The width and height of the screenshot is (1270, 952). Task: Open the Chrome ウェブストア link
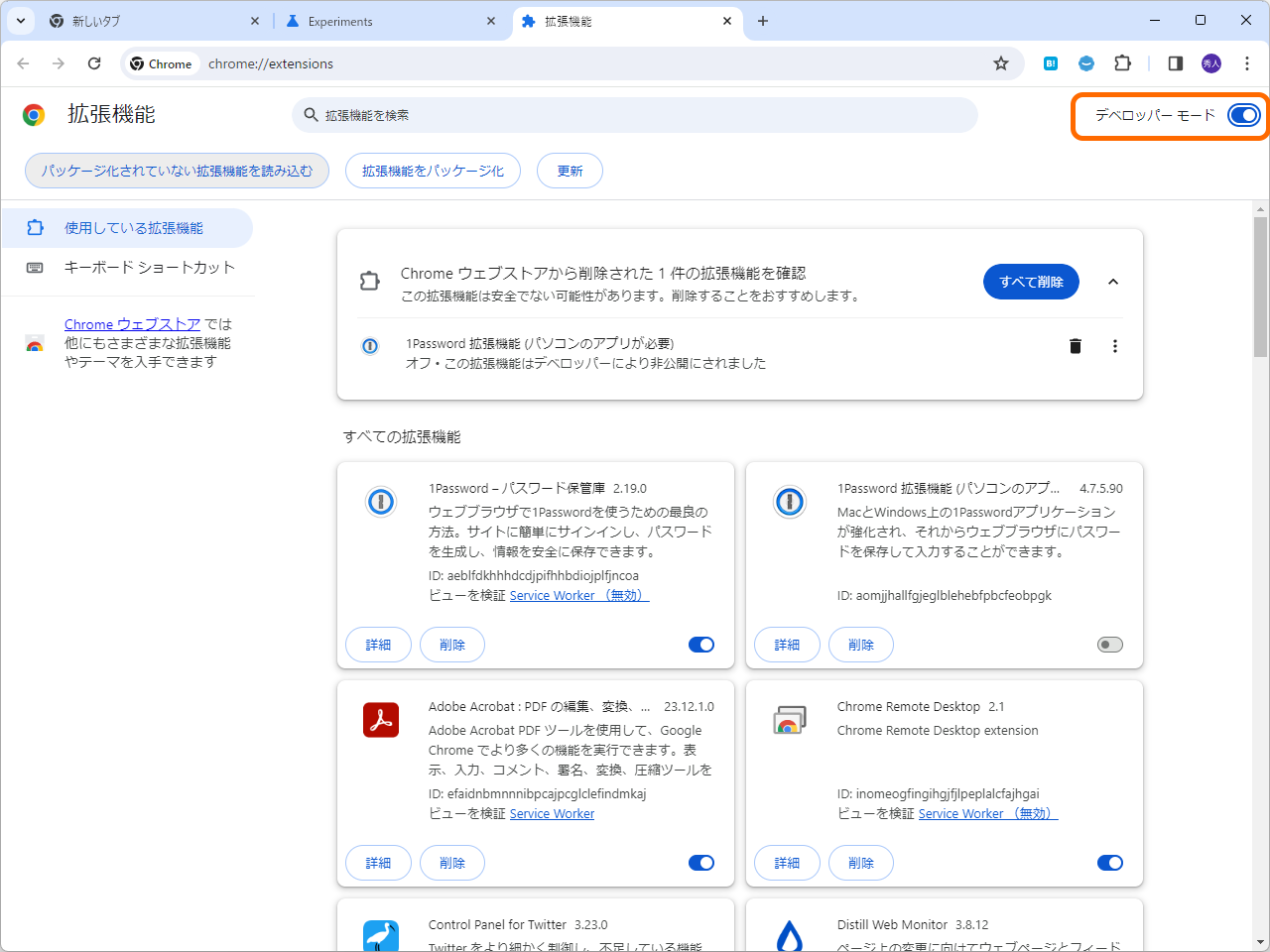133,324
